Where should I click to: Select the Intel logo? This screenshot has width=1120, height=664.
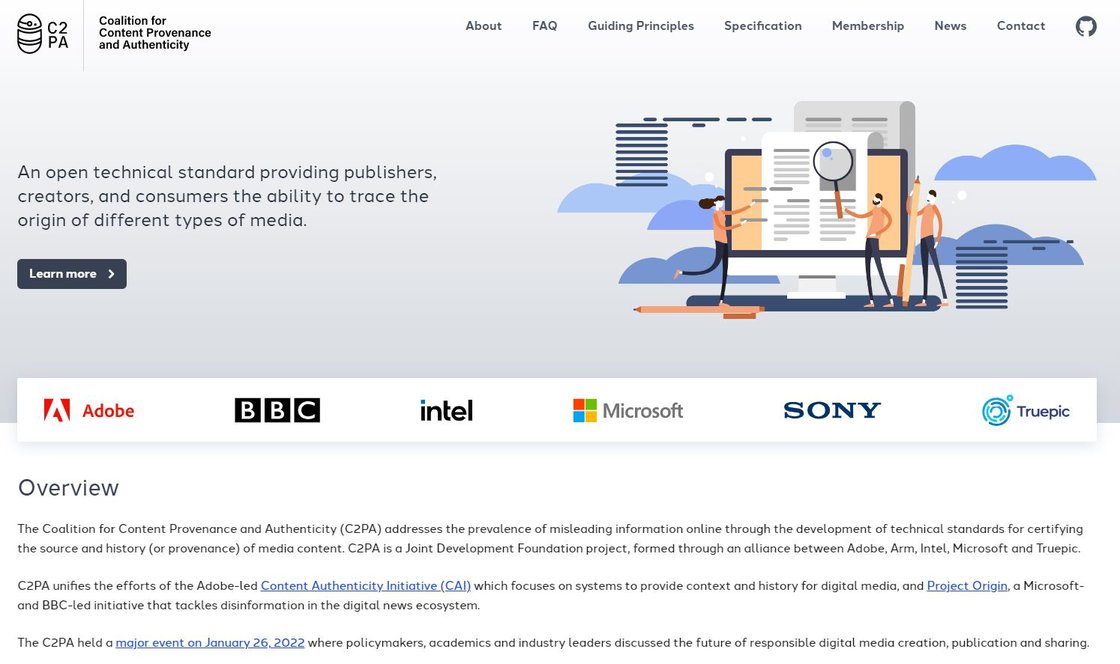coord(446,410)
